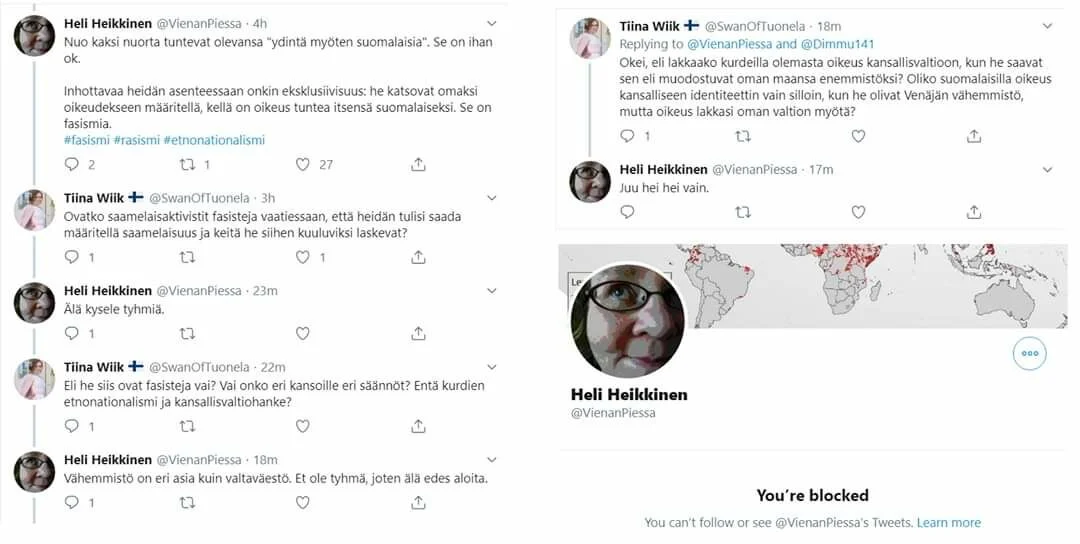Reply to Tiina Wiik's 3h tweet

point(72,257)
